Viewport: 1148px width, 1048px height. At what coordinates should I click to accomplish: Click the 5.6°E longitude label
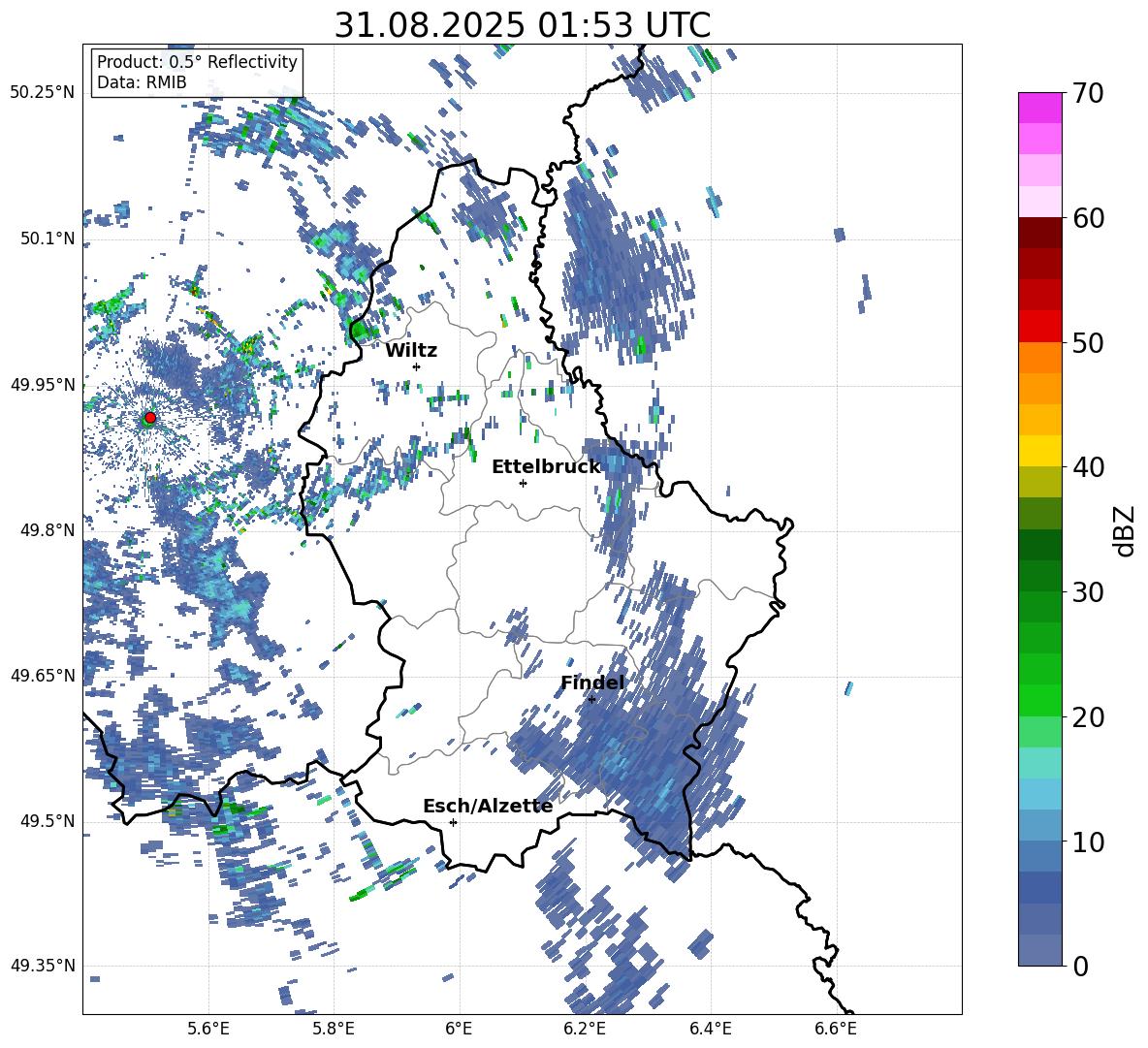click(x=208, y=1029)
